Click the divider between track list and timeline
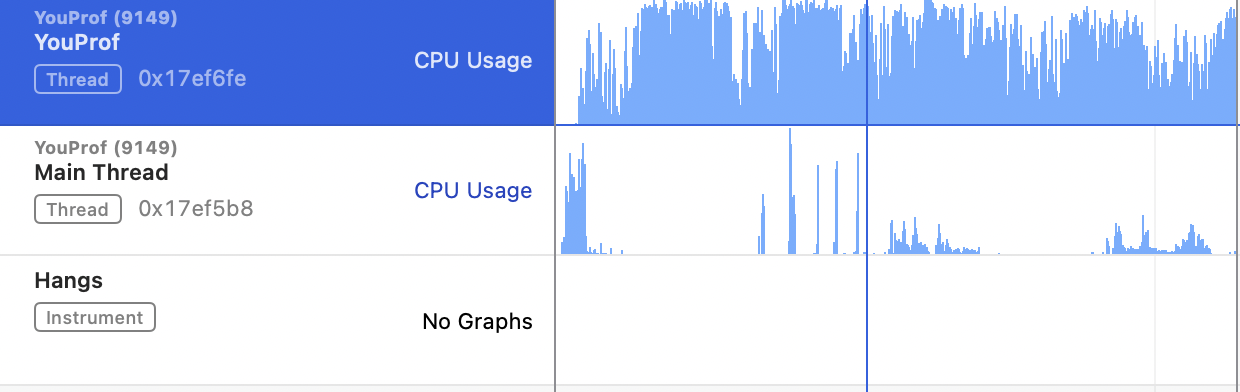Viewport: 1240px width, 392px height. coord(555,196)
